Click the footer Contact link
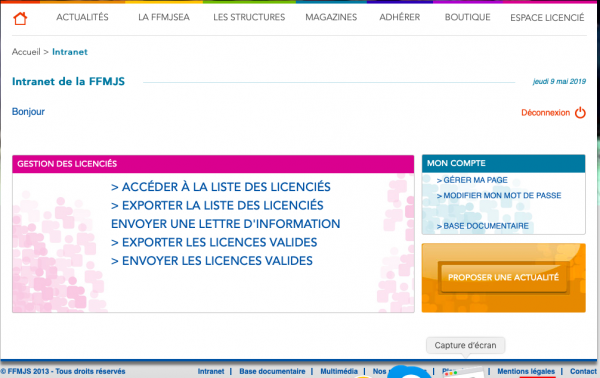The image size is (600, 378). coord(583,371)
